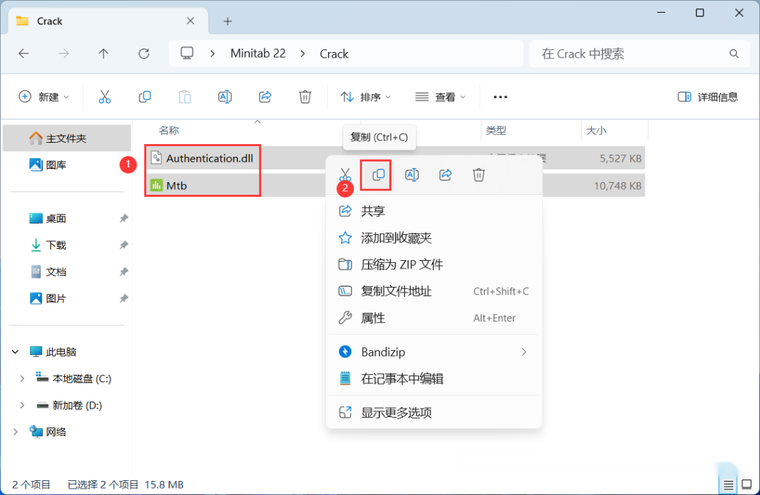
Task: Click the Cut scissors icon in the context menu
Action: (x=345, y=175)
